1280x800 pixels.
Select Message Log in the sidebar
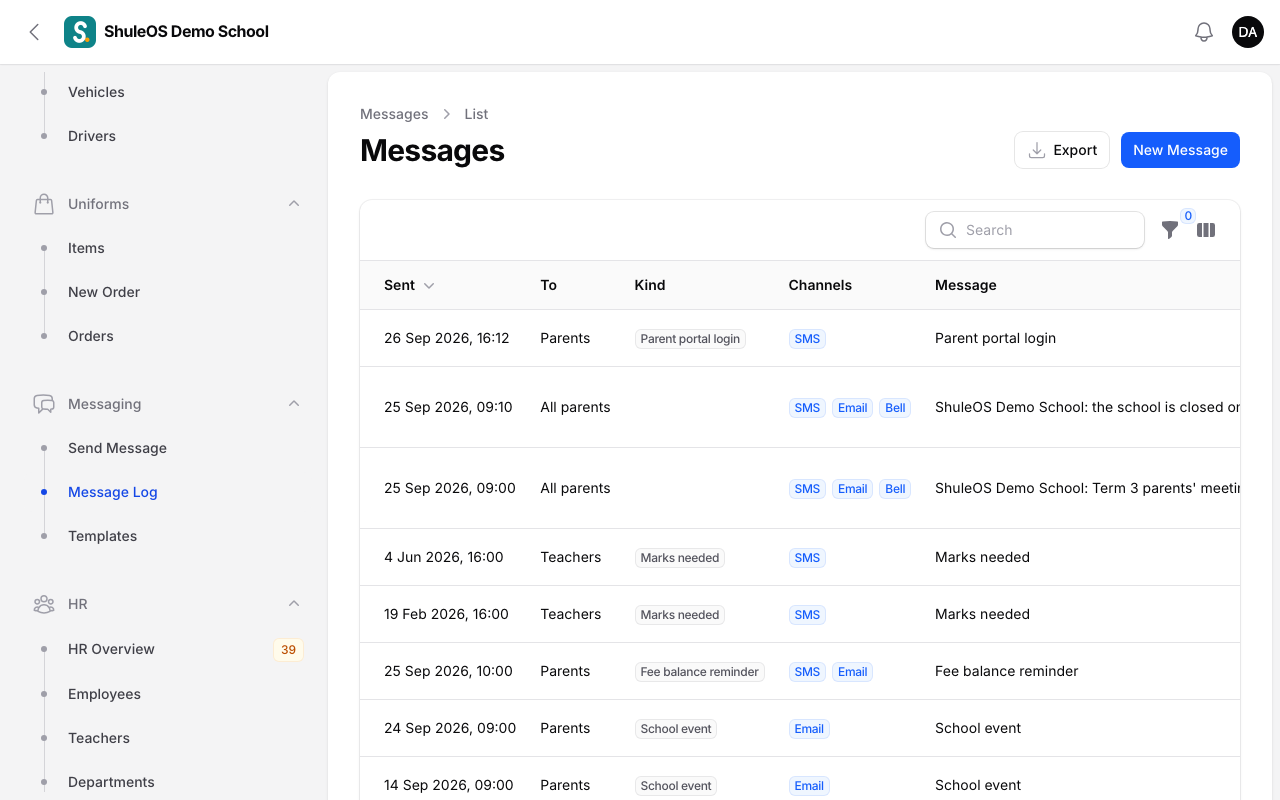click(113, 492)
